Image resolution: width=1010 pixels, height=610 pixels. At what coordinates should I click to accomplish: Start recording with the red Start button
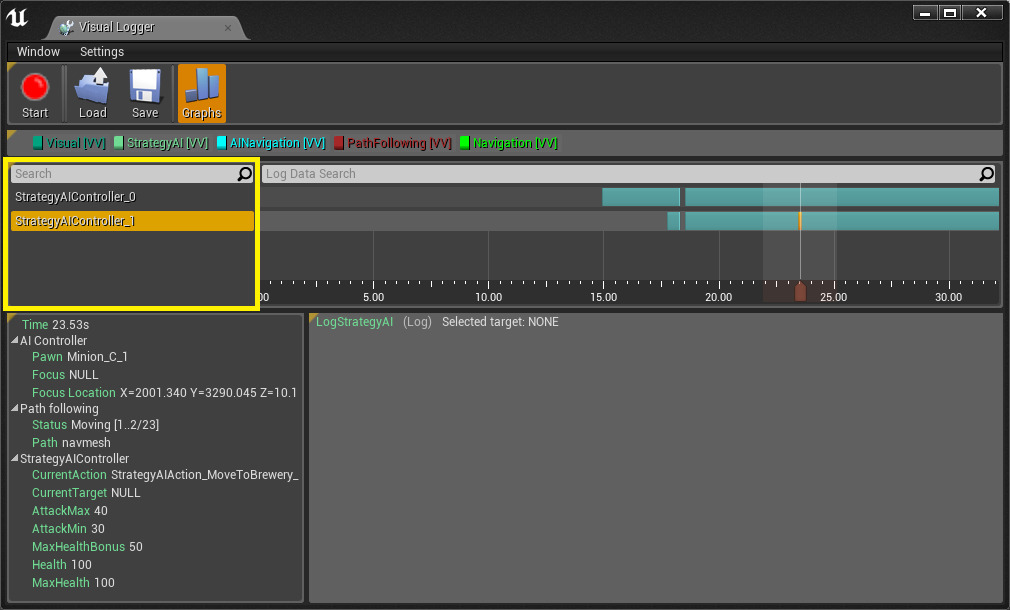pyautogui.click(x=35, y=94)
